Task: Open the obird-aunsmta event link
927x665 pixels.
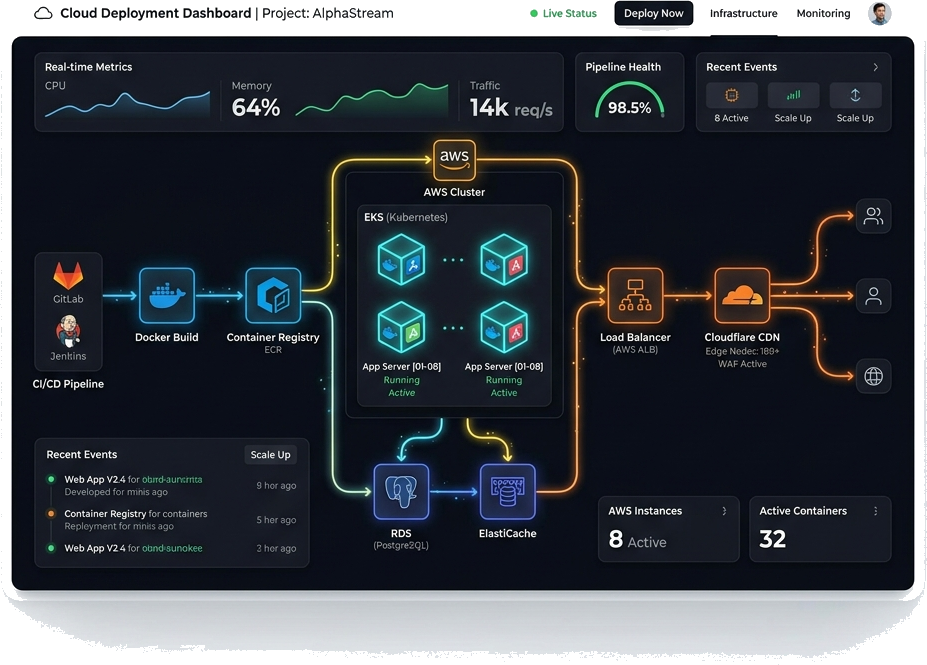Action: (x=172, y=479)
